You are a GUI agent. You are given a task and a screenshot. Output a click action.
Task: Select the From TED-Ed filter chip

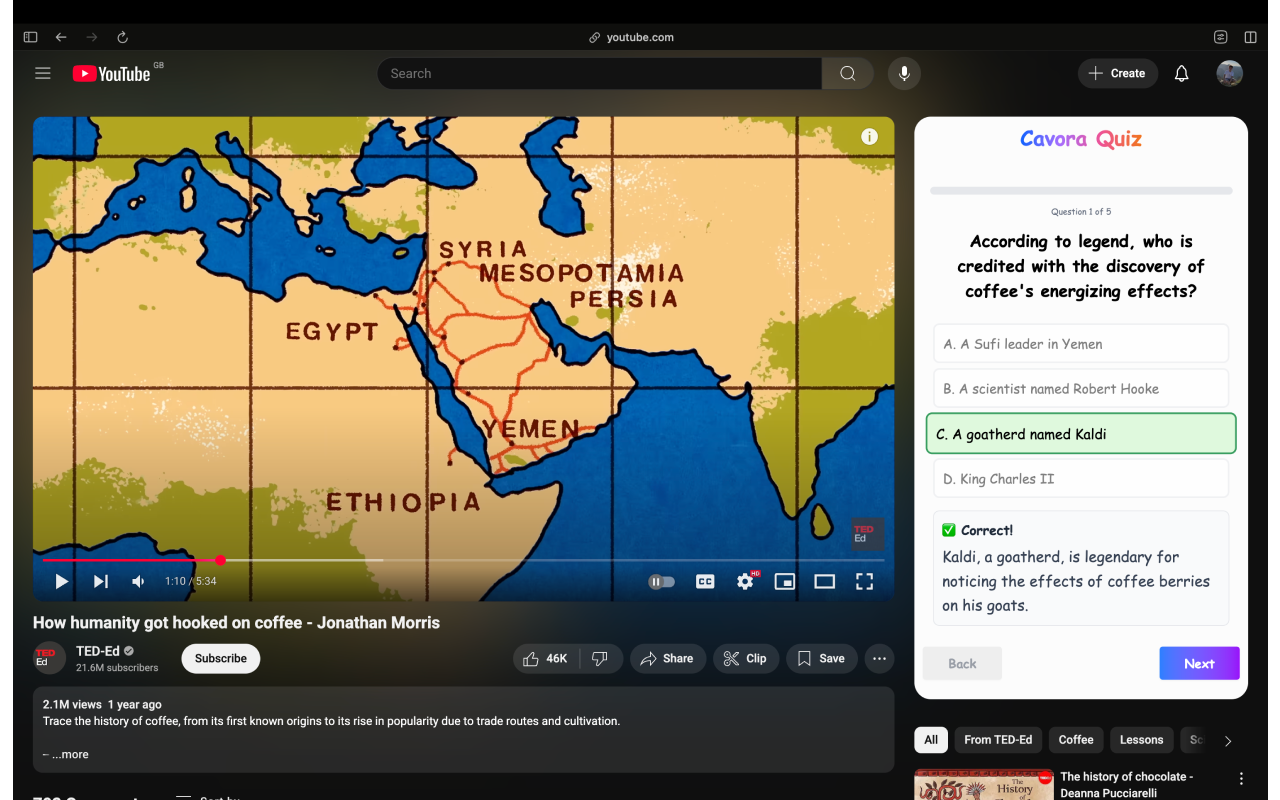click(998, 740)
